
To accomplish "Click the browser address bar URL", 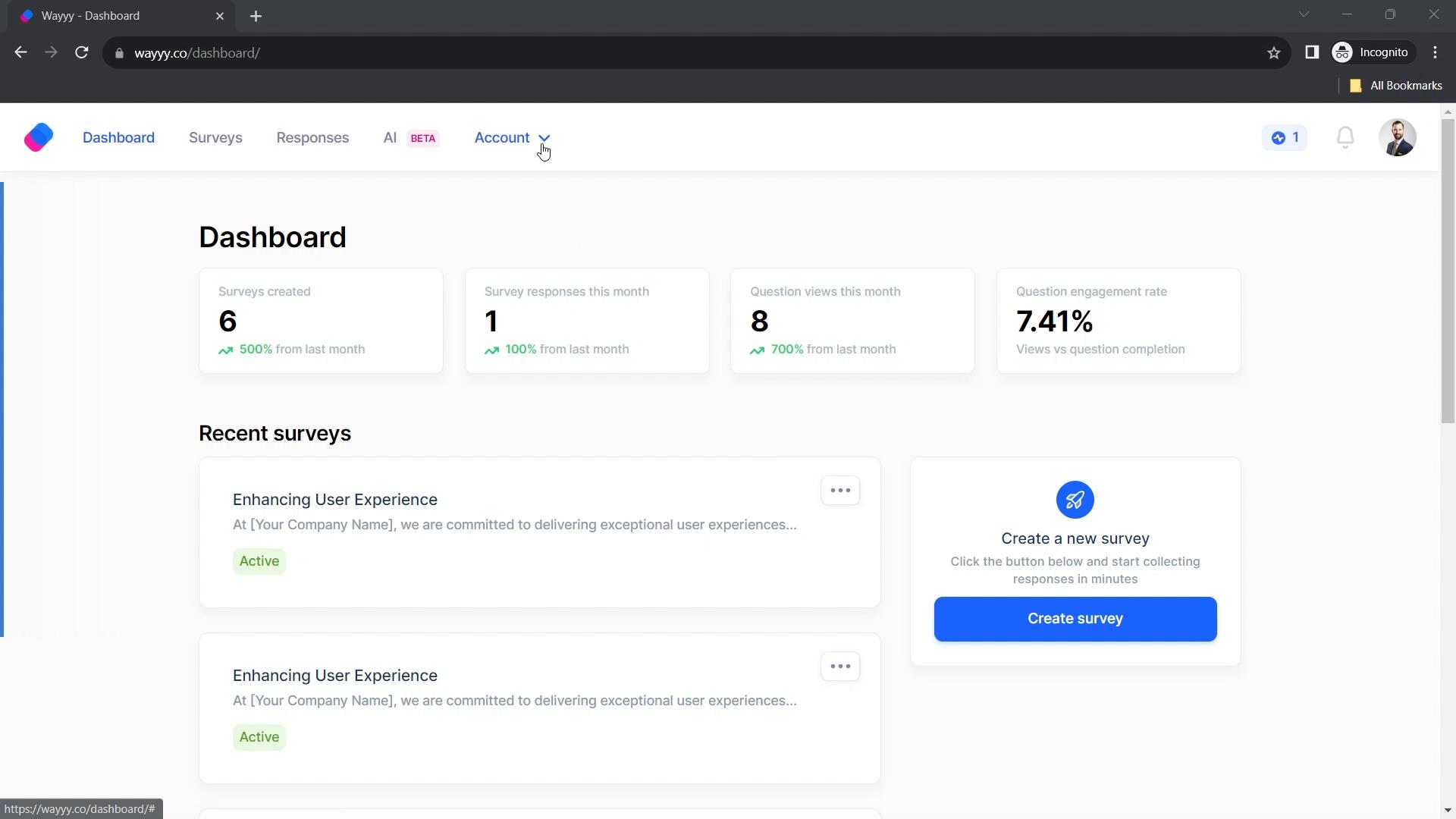I will point(197,52).
